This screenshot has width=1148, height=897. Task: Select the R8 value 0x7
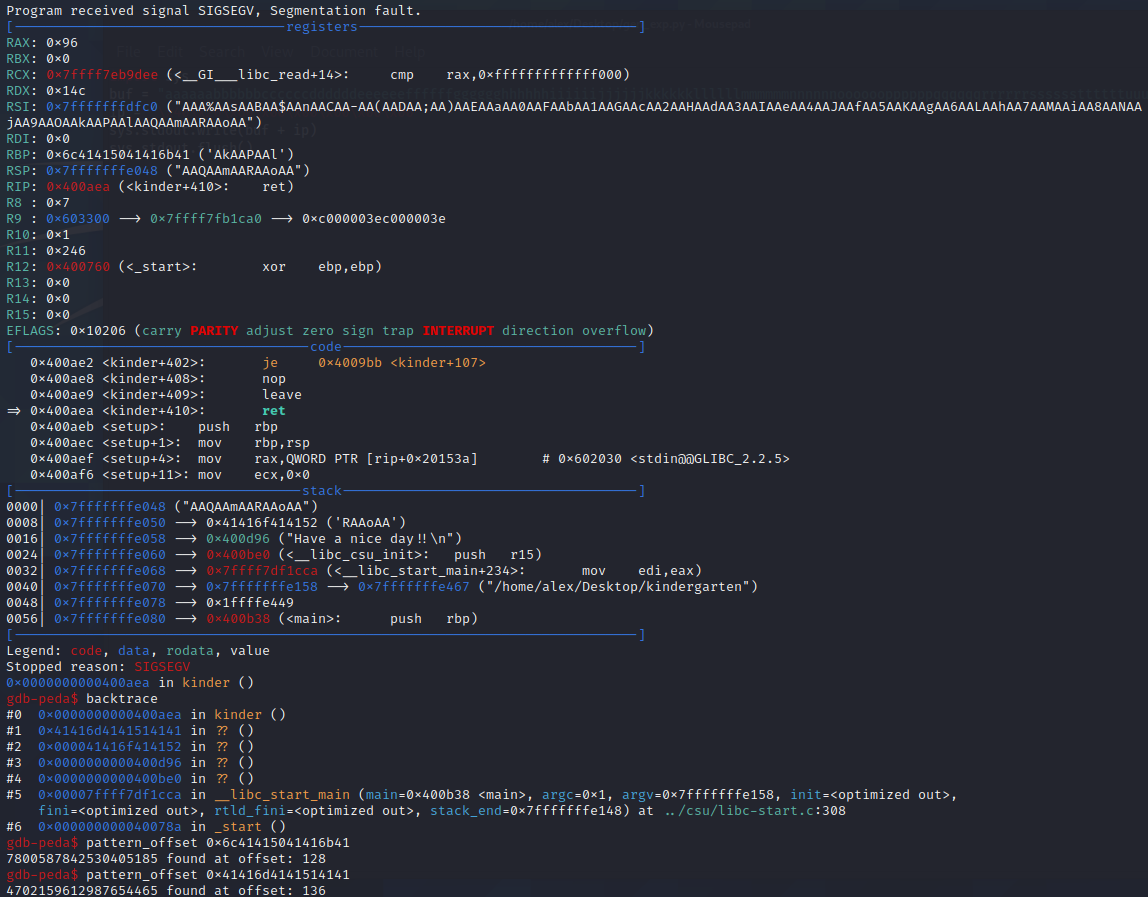pos(58,203)
